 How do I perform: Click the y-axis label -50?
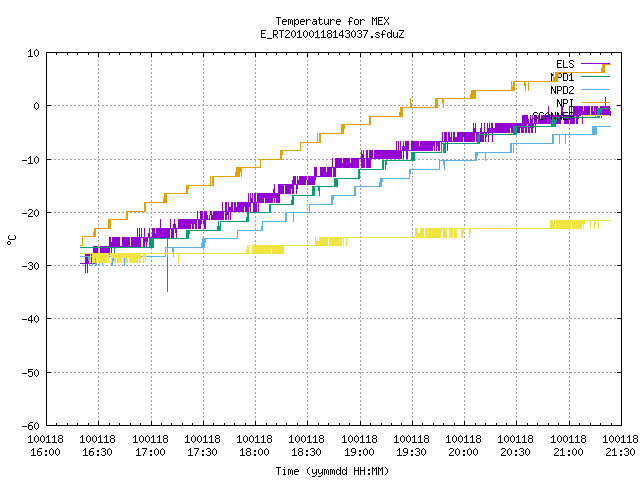point(31,373)
